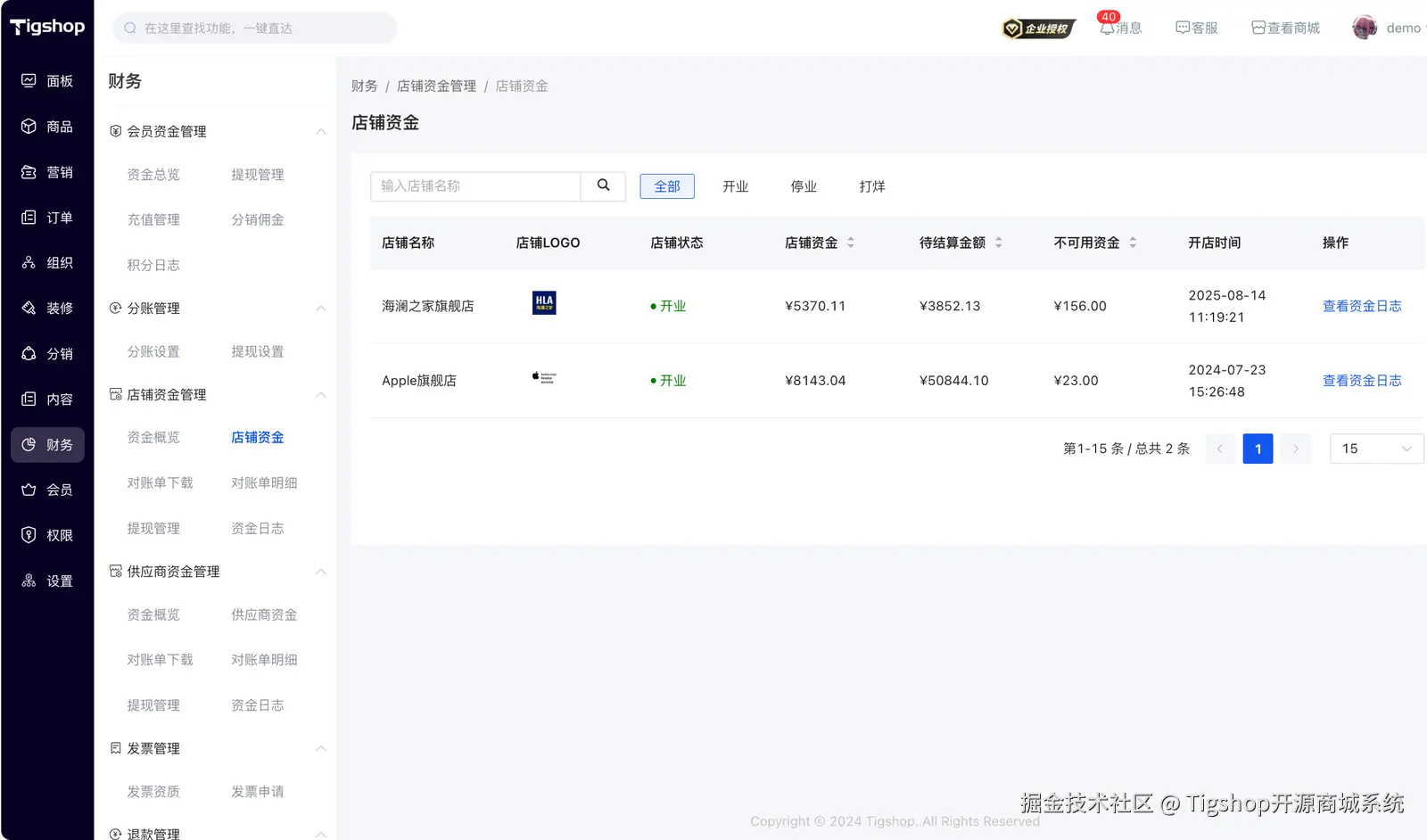Open 供应商资金 menu item
Screen dimensions: 1427x840
pos(264,614)
